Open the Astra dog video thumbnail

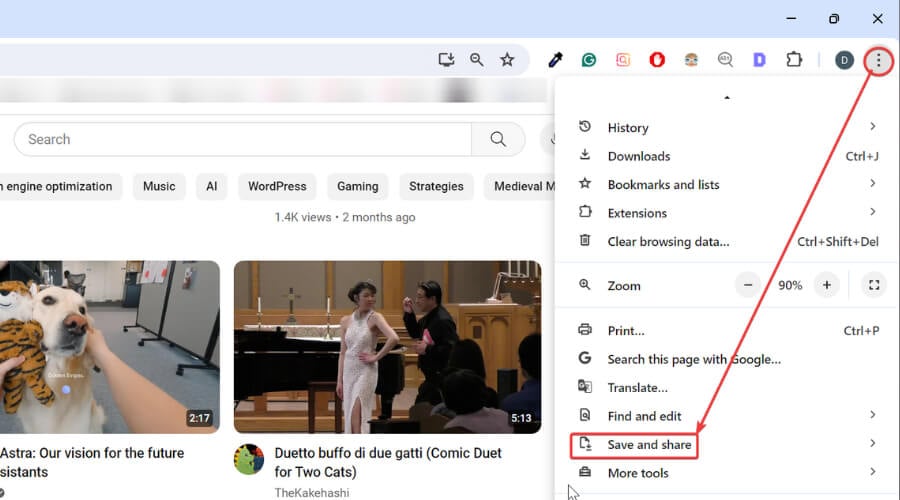pyautogui.click(x=110, y=347)
